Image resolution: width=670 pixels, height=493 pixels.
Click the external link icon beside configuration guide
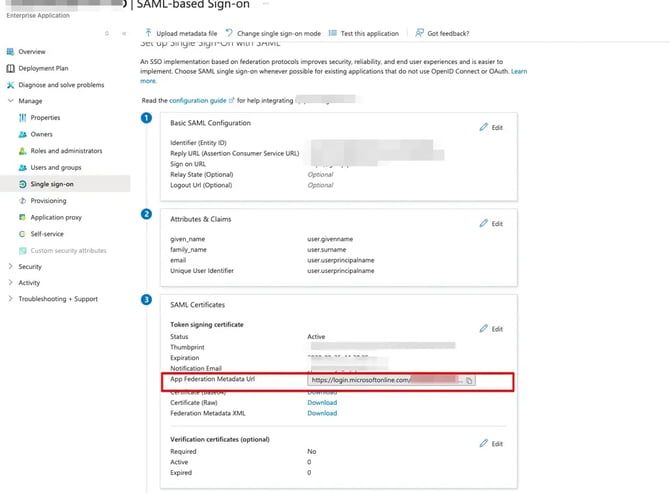(x=232, y=100)
